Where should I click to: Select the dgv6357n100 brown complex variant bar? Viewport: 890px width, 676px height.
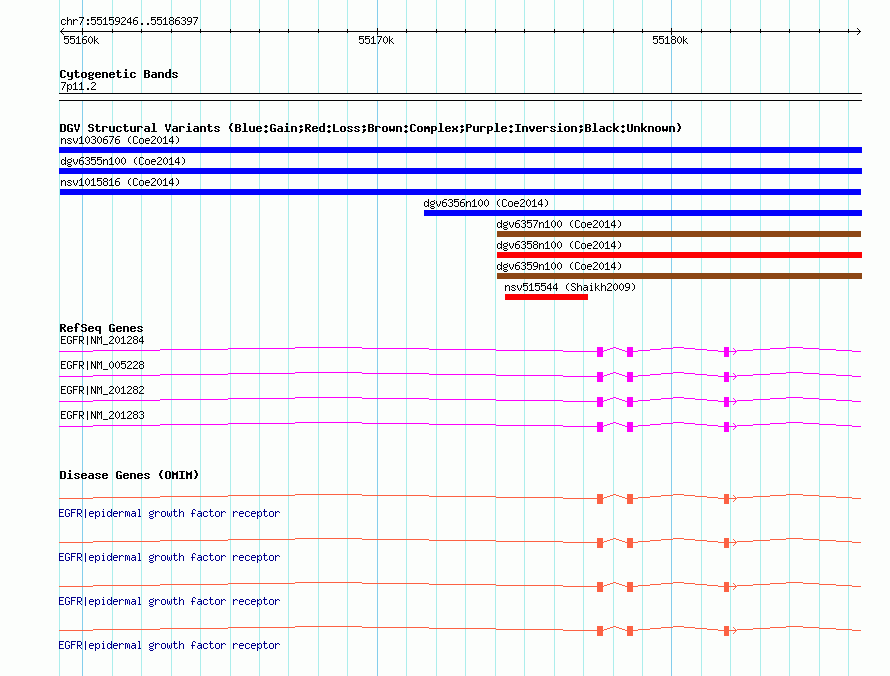pos(679,234)
